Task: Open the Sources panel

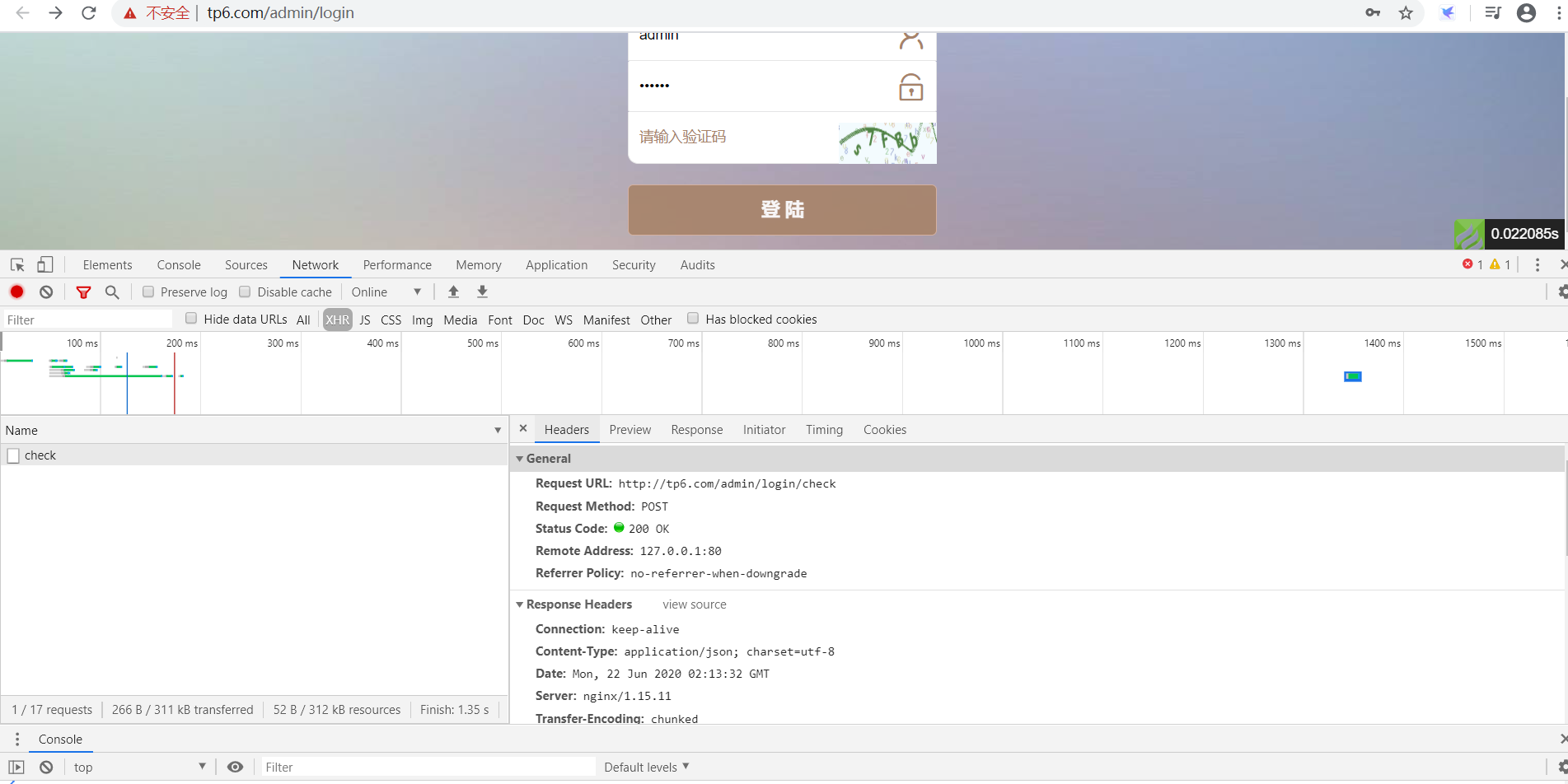Action: (246, 264)
